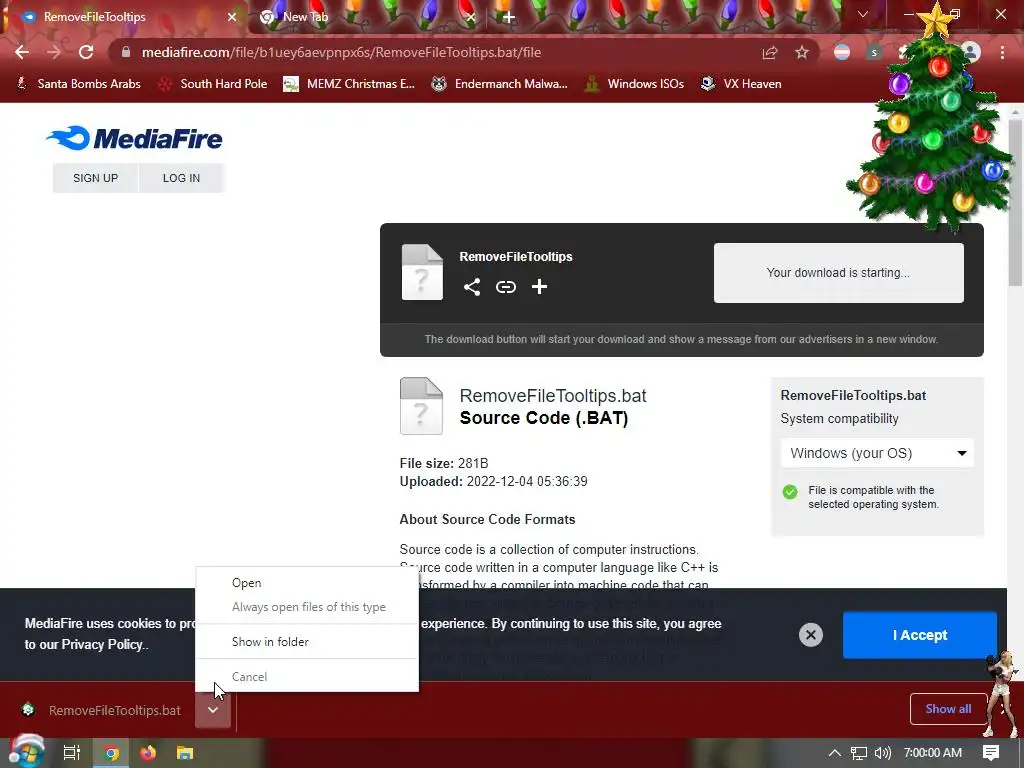The image size is (1024, 768).
Task: Click the network tray icon
Action: coord(859,753)
